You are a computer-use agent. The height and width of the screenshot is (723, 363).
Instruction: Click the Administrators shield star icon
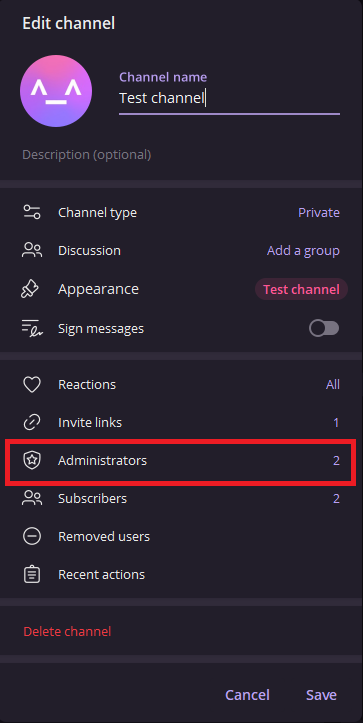pos(32,460)
